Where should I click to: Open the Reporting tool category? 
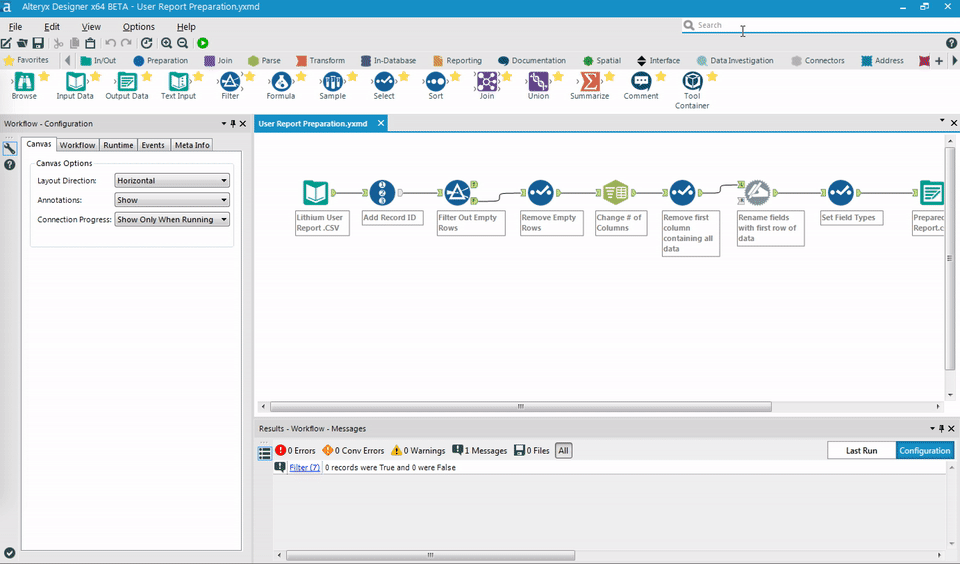click(457, 61)
